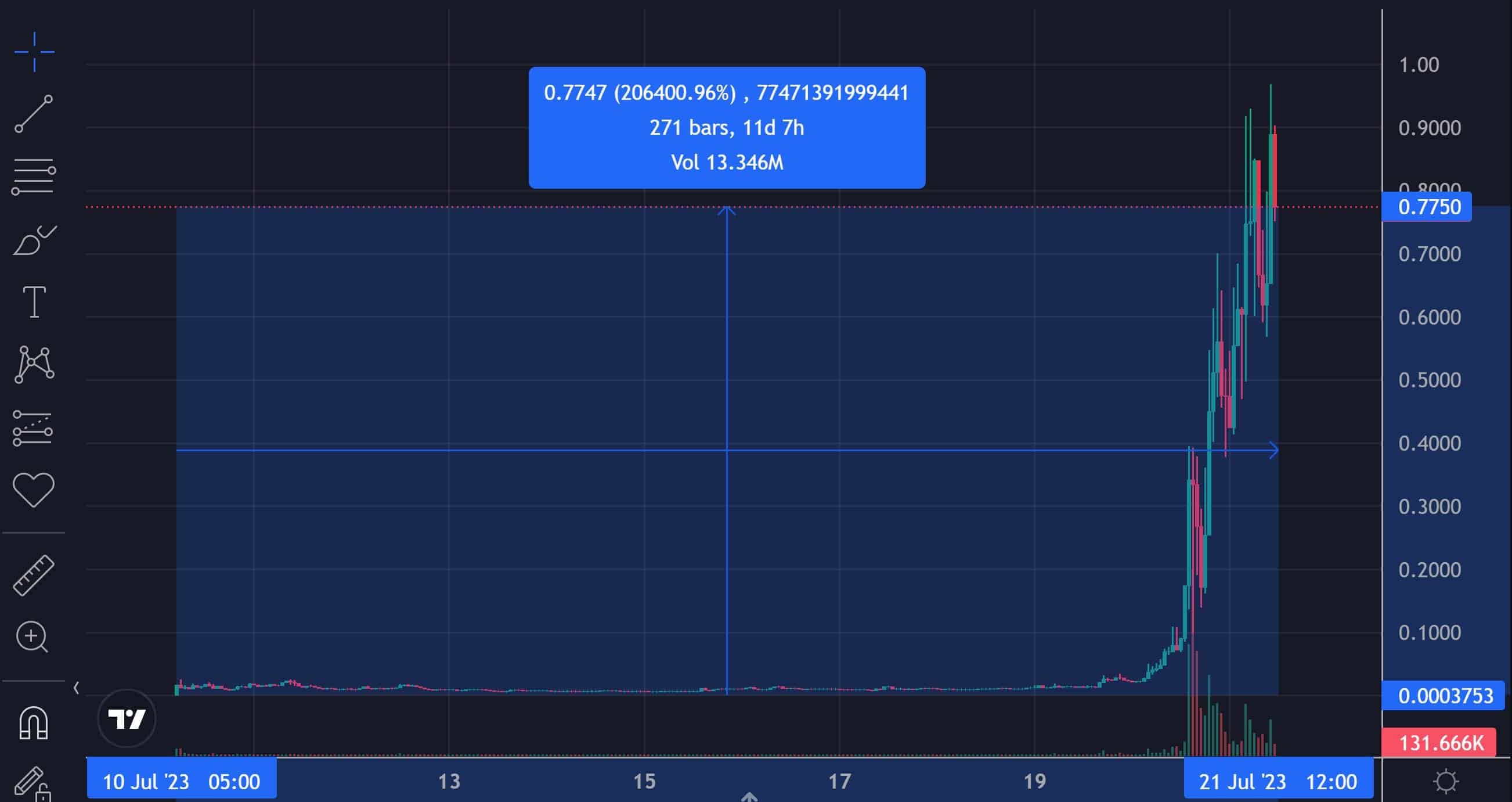The width and height of the screenshot is (1512, 802).
Task: Click the measurement info box showing 271 bars
Action: point(727,127)
